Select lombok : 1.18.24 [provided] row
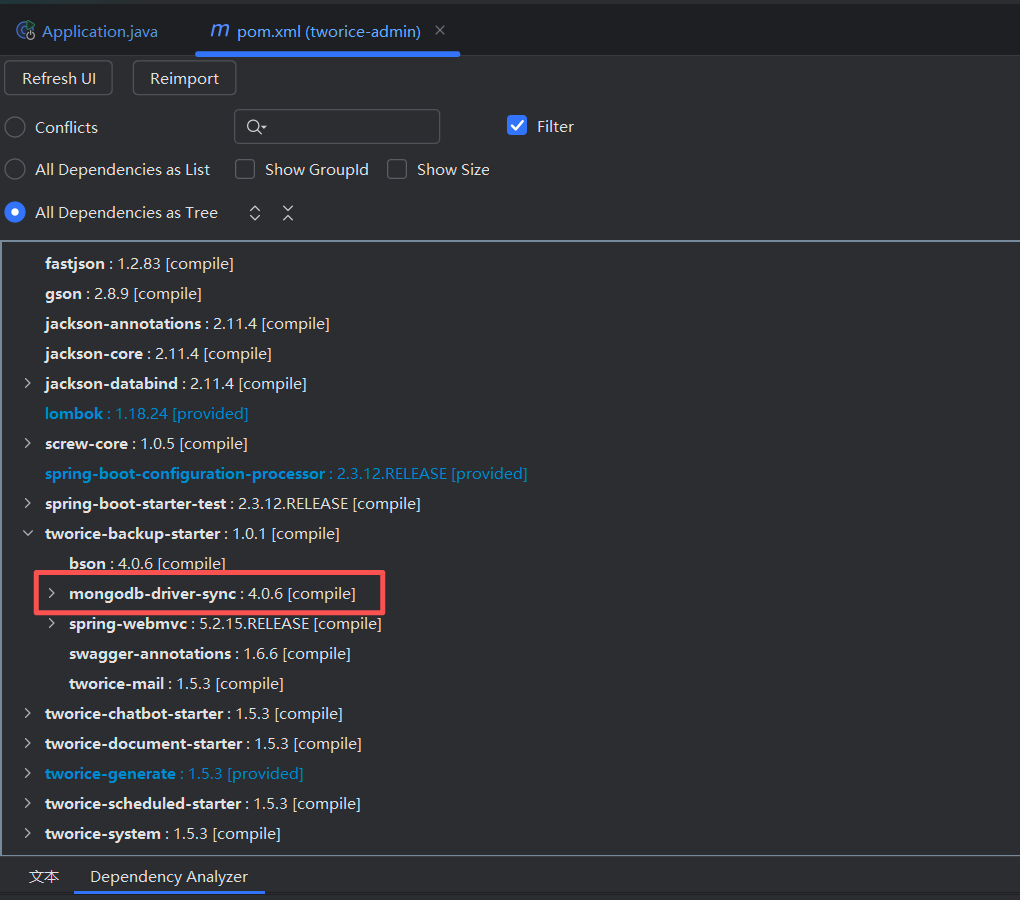This screenshot has width=1020, height=900. tap(146, 413)
